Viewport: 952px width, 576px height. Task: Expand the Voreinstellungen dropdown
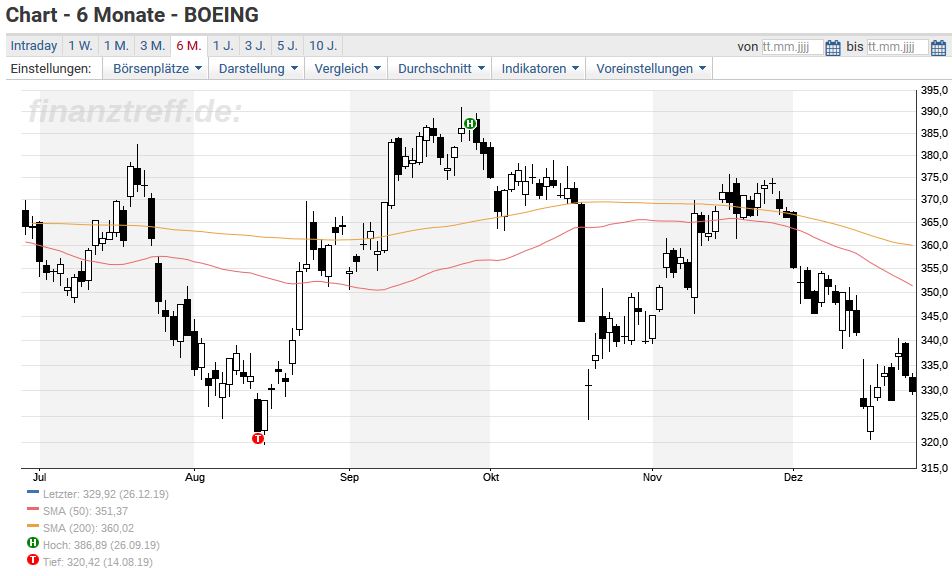(650, 69)
